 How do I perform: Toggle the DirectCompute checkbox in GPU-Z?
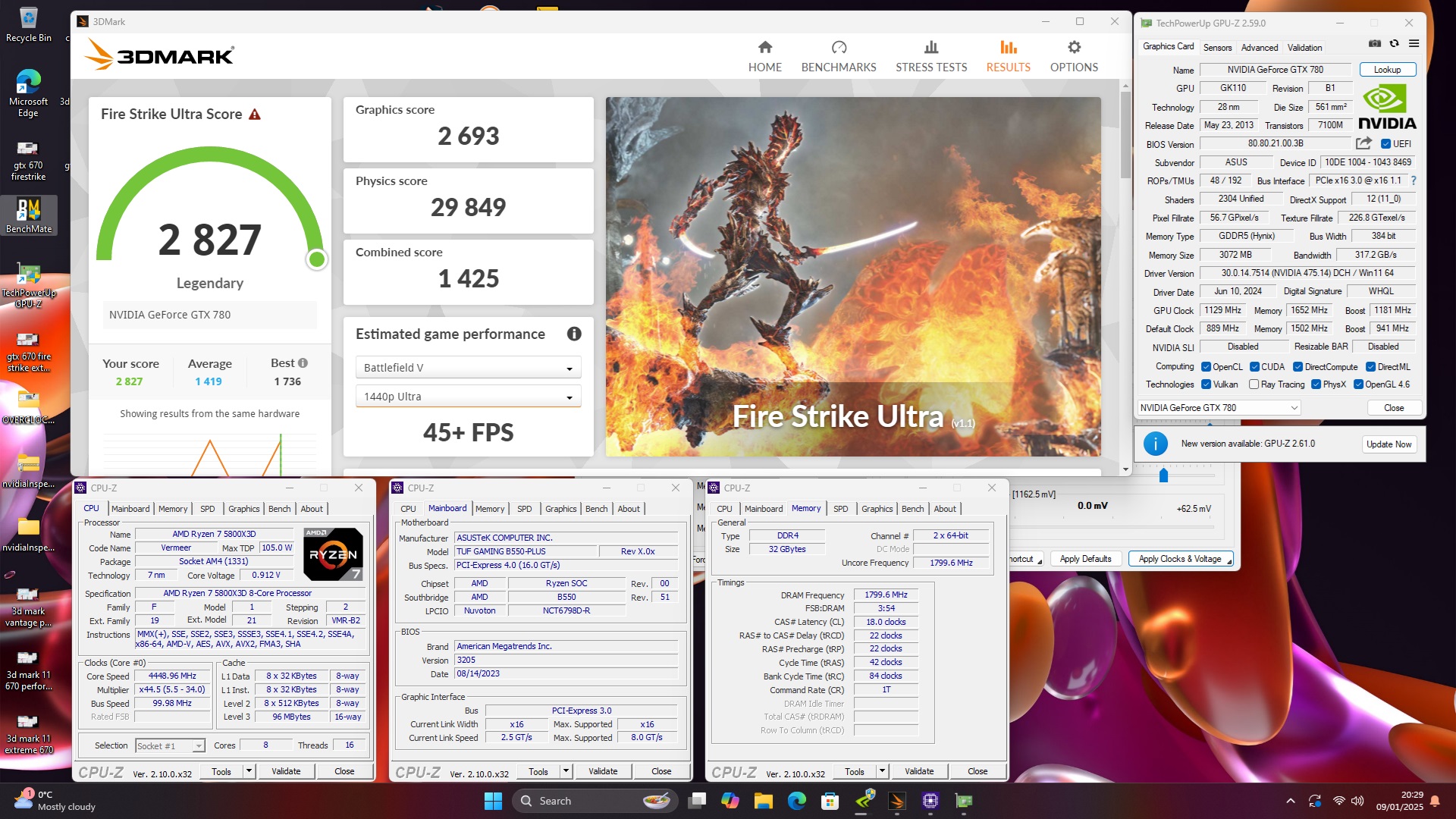(x=1298, y=367)
